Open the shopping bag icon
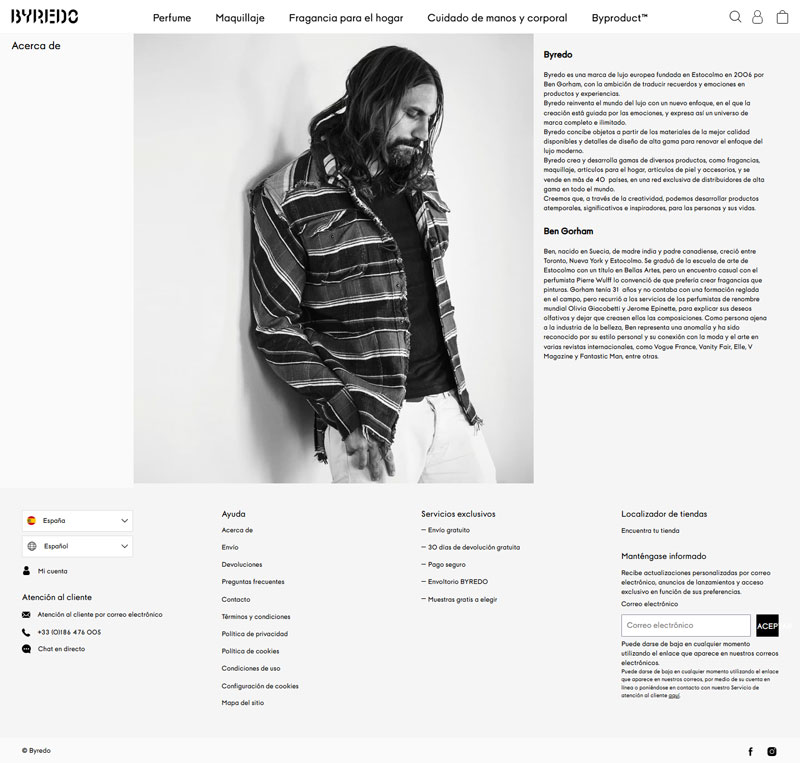Viewport: 800px width, 763px height. click(x=782, y=17)
